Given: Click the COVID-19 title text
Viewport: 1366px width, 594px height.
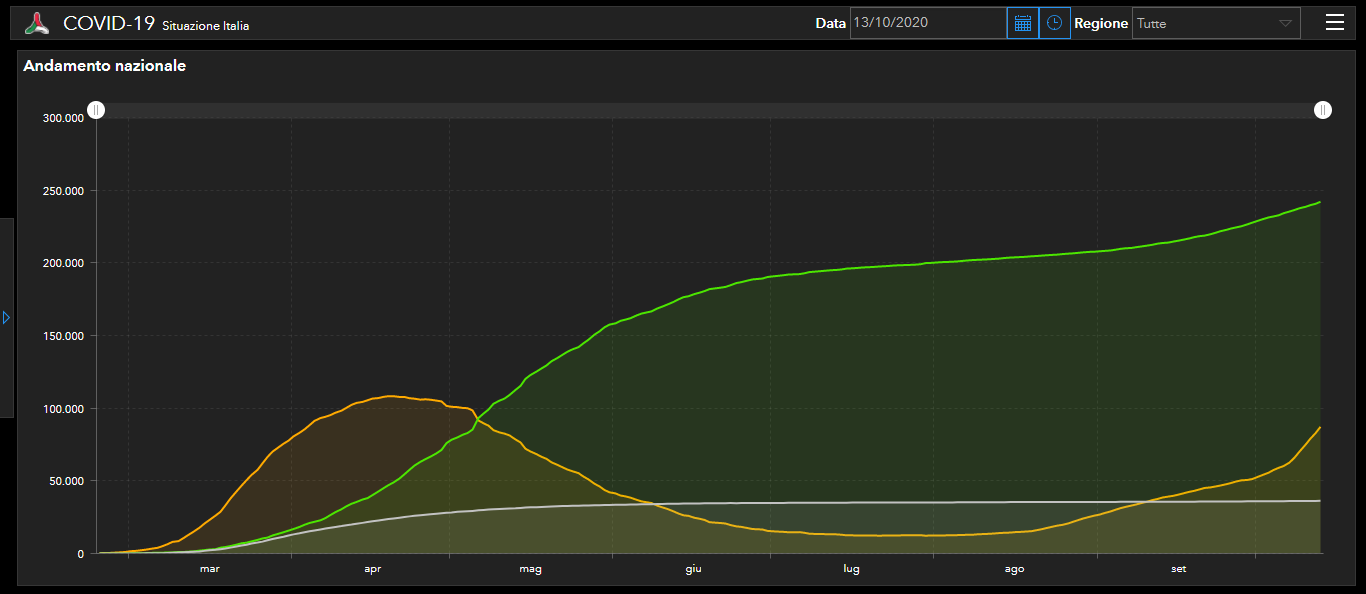Looking at the screenshot, I should point(109,23).
